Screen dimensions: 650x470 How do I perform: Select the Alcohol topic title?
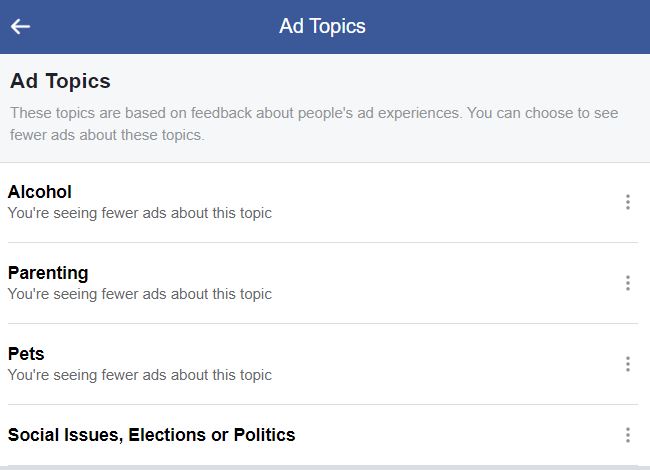[40, 192]
